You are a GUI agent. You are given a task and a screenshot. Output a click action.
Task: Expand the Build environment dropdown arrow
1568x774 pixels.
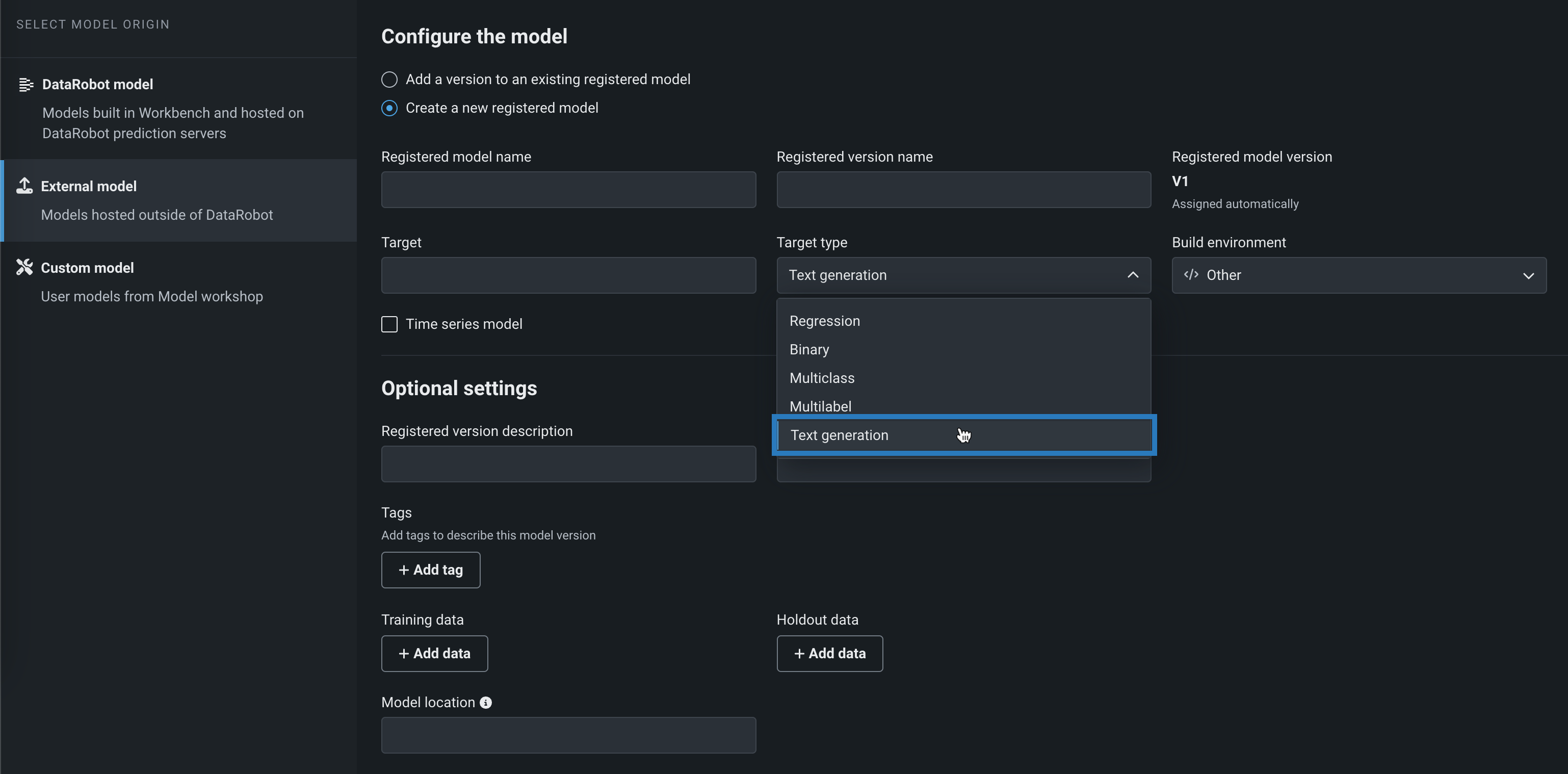1528,275
